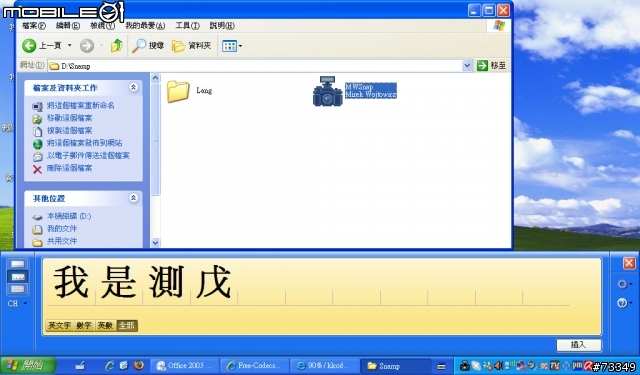Switch to Free-Codecs taskbar window
Image resolution: width=640 pixels, height=375 pixels.
(254, 366)
